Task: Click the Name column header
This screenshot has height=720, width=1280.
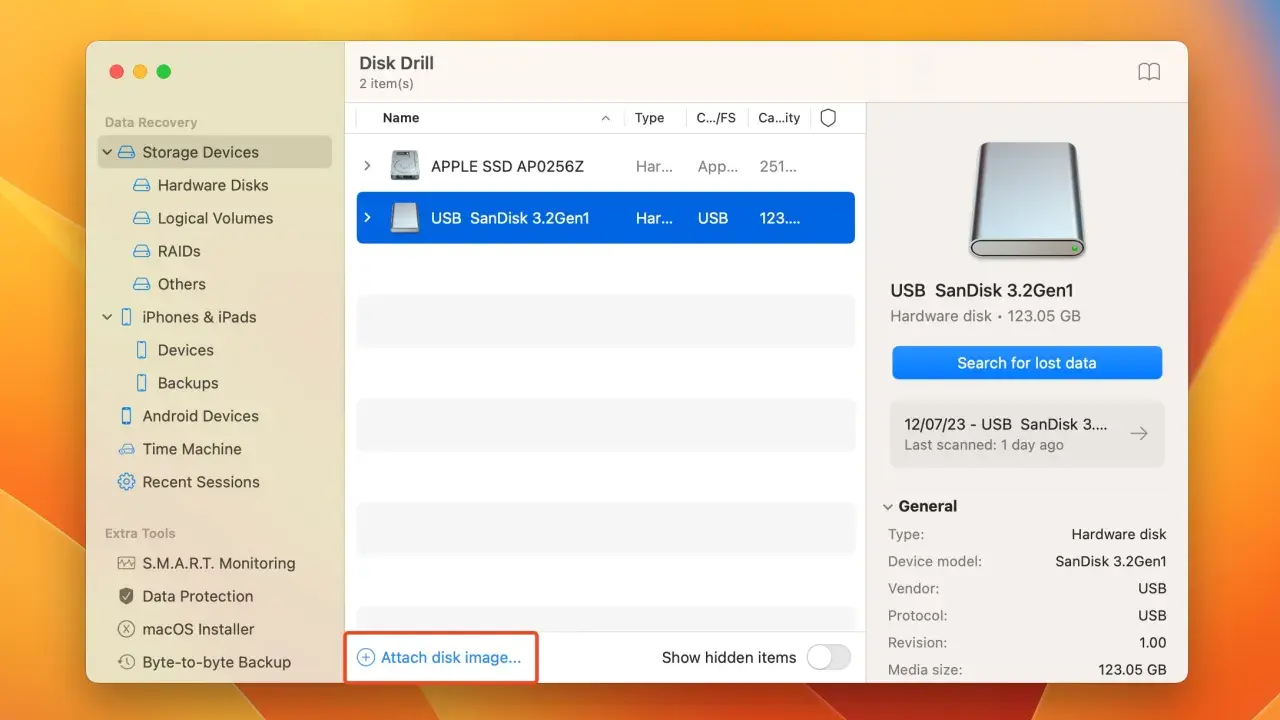Action: [x=401, y=118]
